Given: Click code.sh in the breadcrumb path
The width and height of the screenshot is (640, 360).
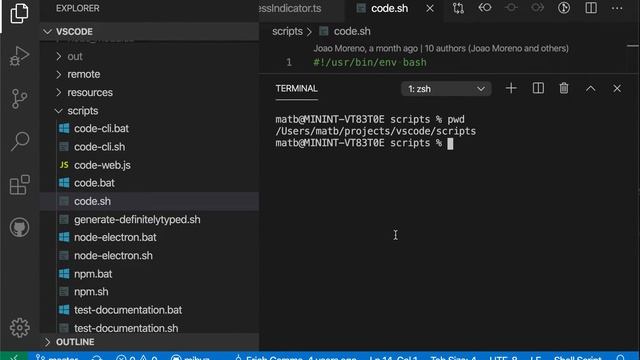Looking at the screenshot, I should click(352, 31).
